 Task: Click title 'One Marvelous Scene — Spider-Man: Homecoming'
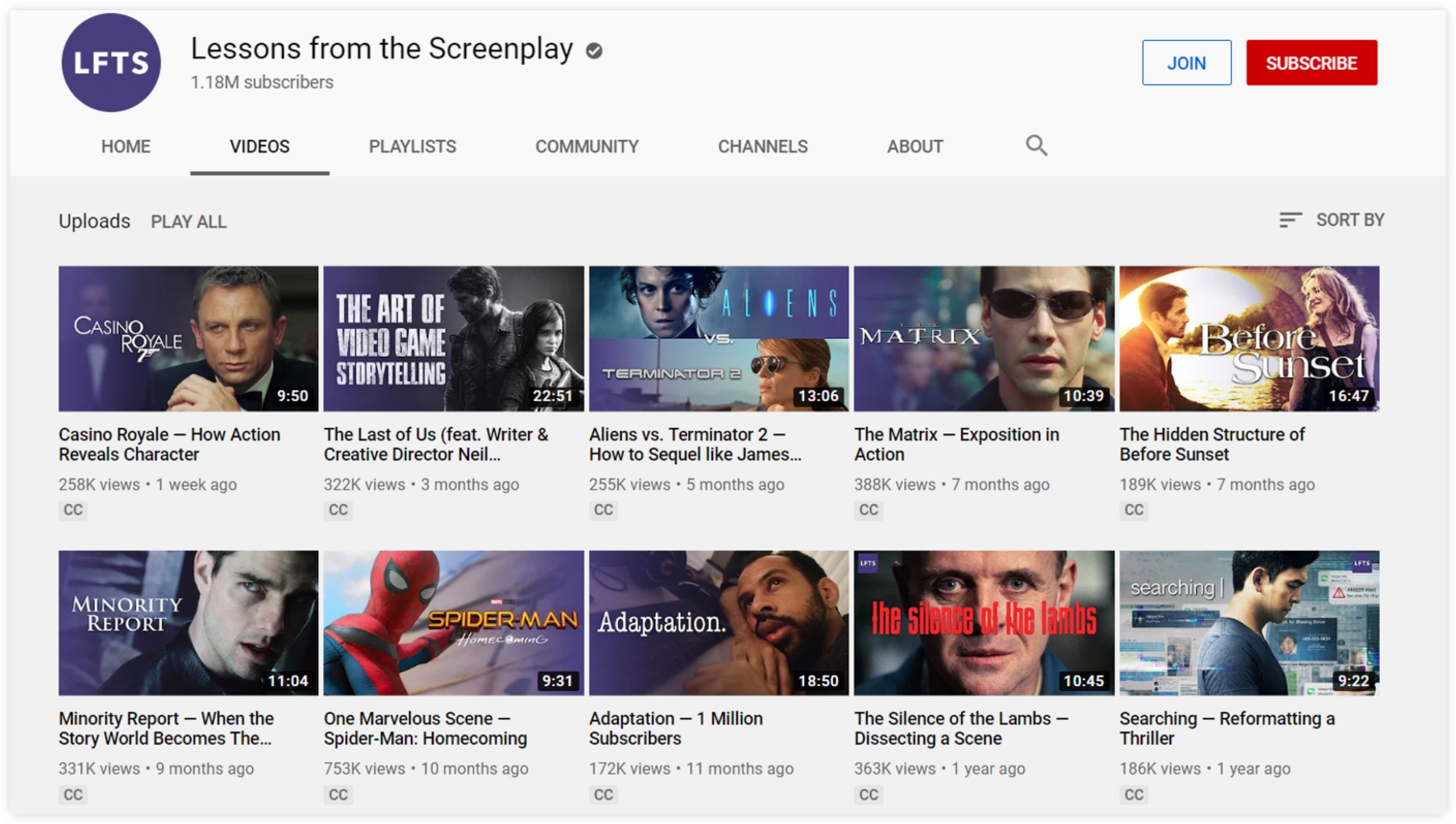tap(425, 728)
